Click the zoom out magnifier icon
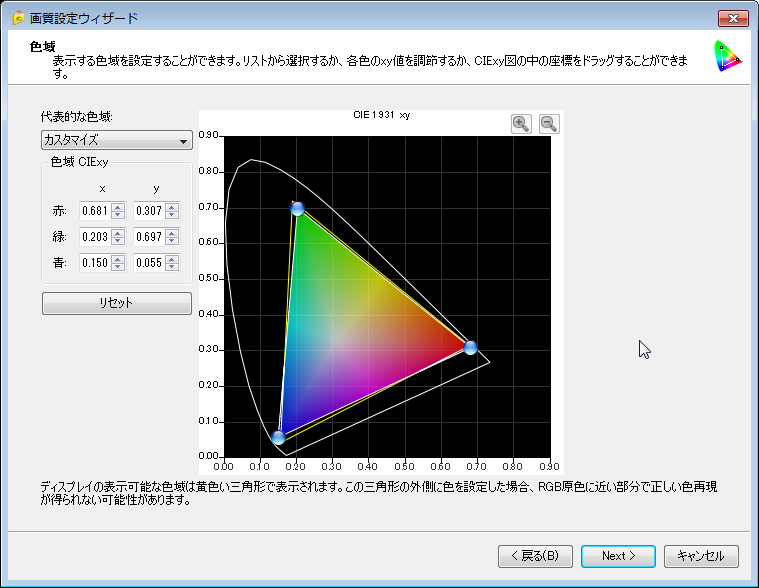 click(x=549, y=123)
